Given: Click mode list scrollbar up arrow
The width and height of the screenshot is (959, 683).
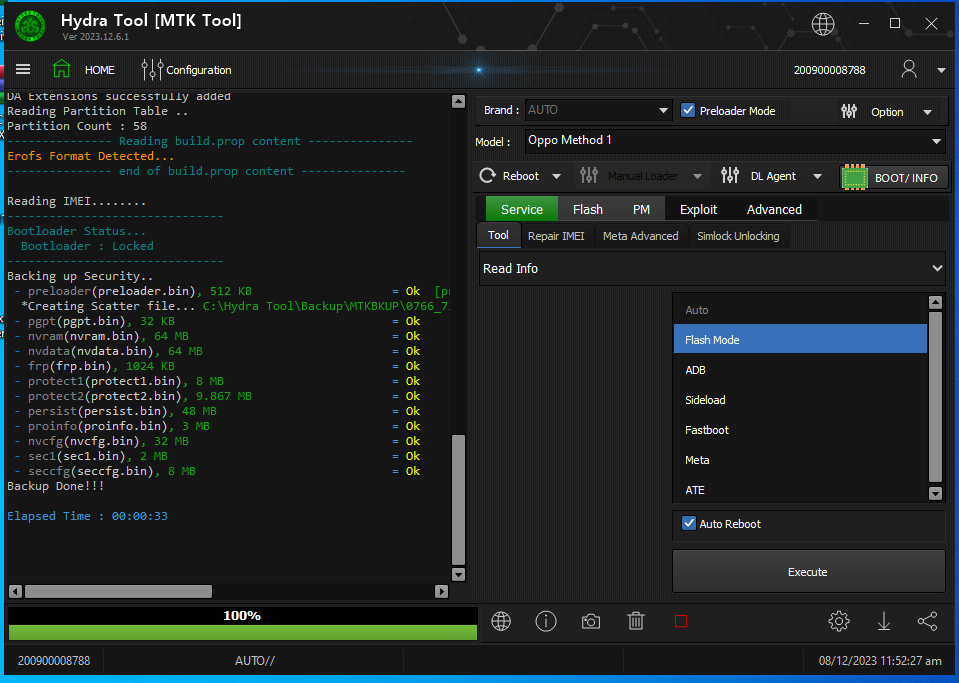Looking at the screenshot, I should tap(935, 302).
